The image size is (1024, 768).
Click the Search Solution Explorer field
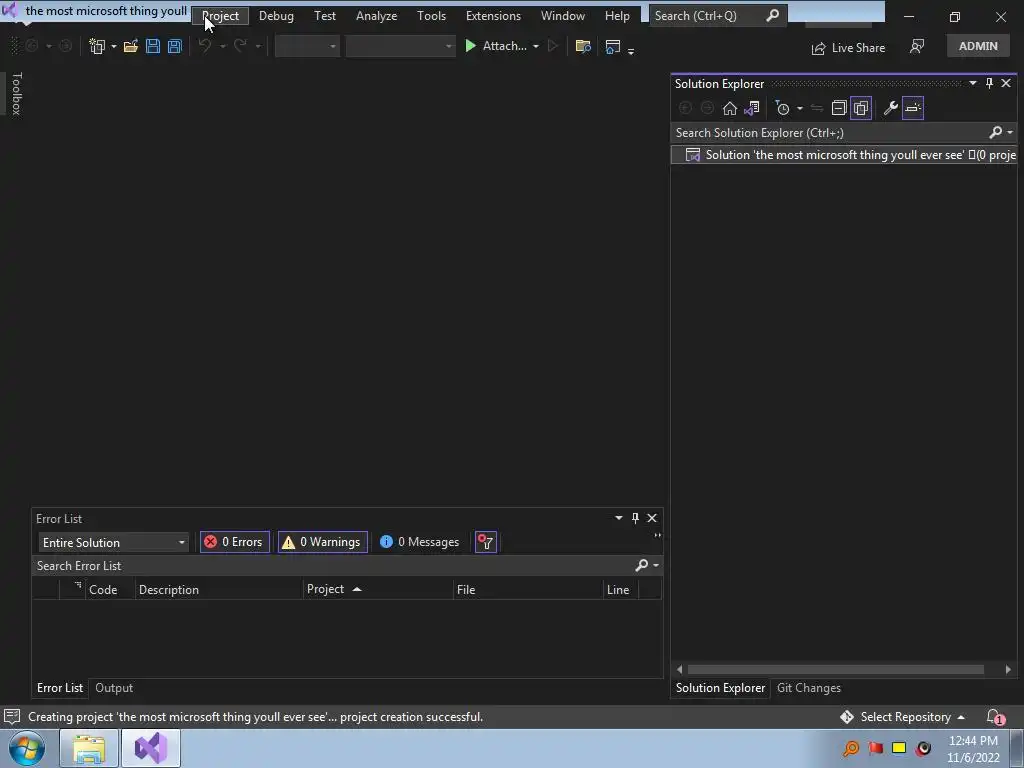click(831, 133)
